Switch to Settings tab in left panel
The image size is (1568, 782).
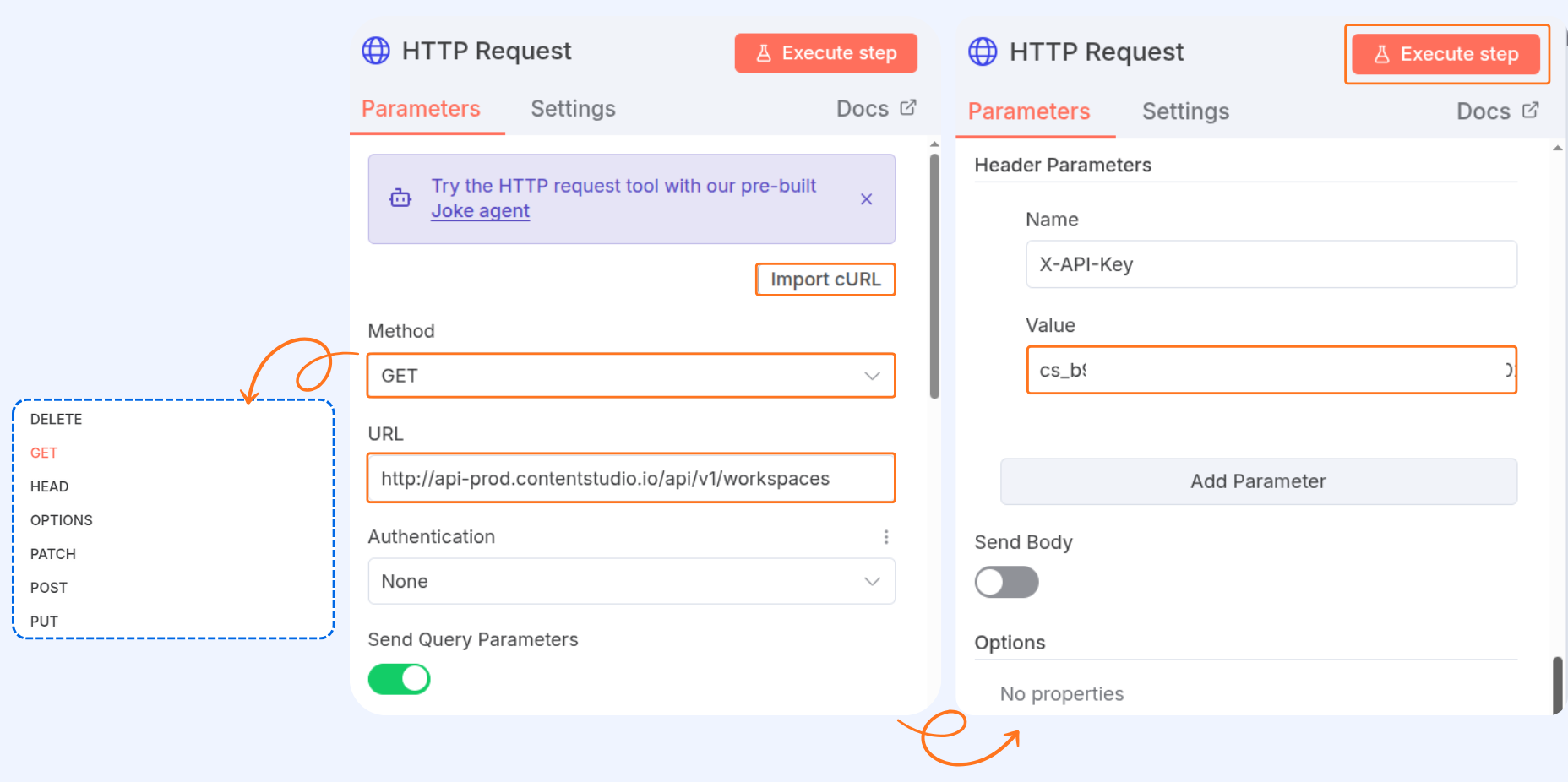[573, 109]
